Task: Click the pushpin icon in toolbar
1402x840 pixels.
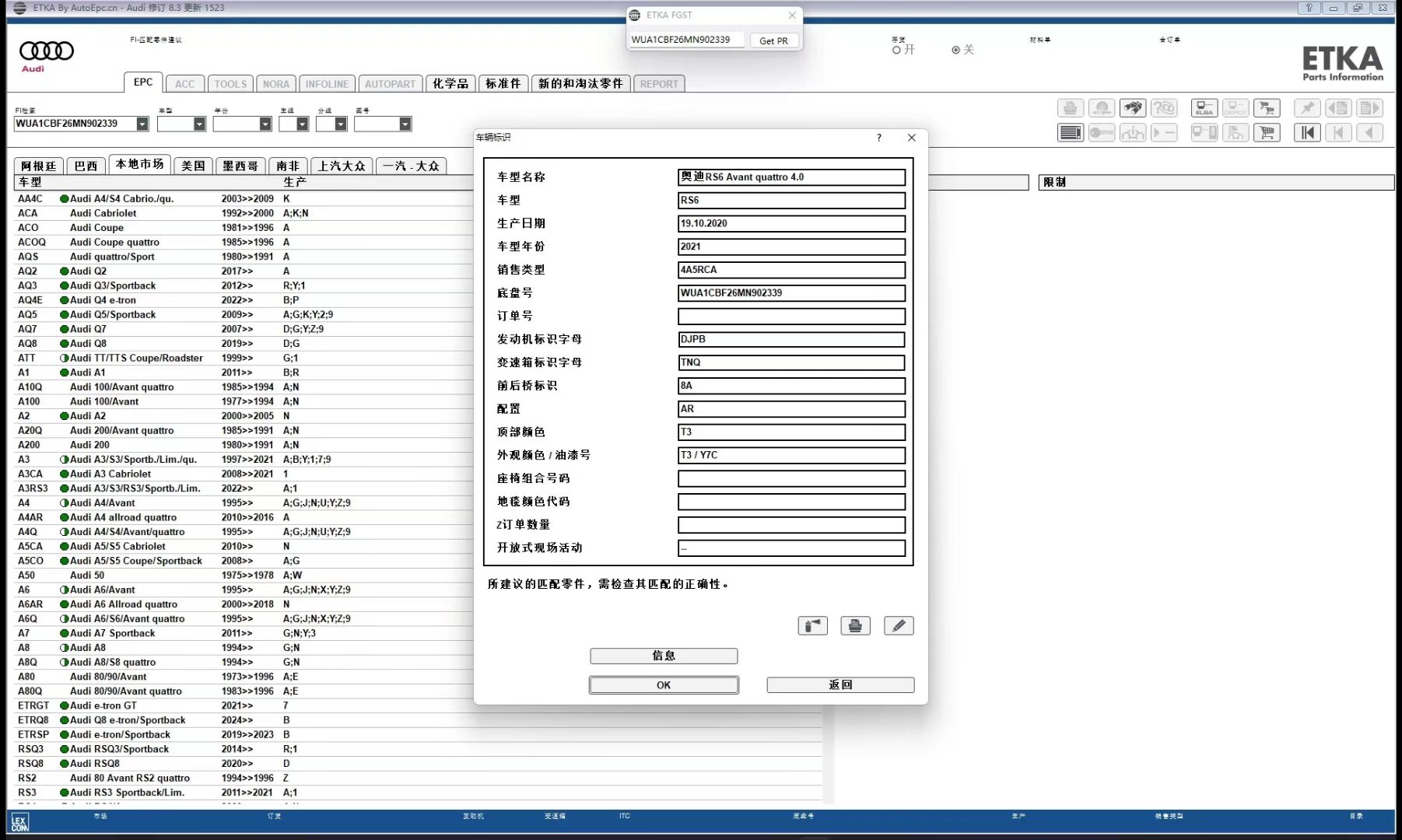Action: coord(1307,108)
